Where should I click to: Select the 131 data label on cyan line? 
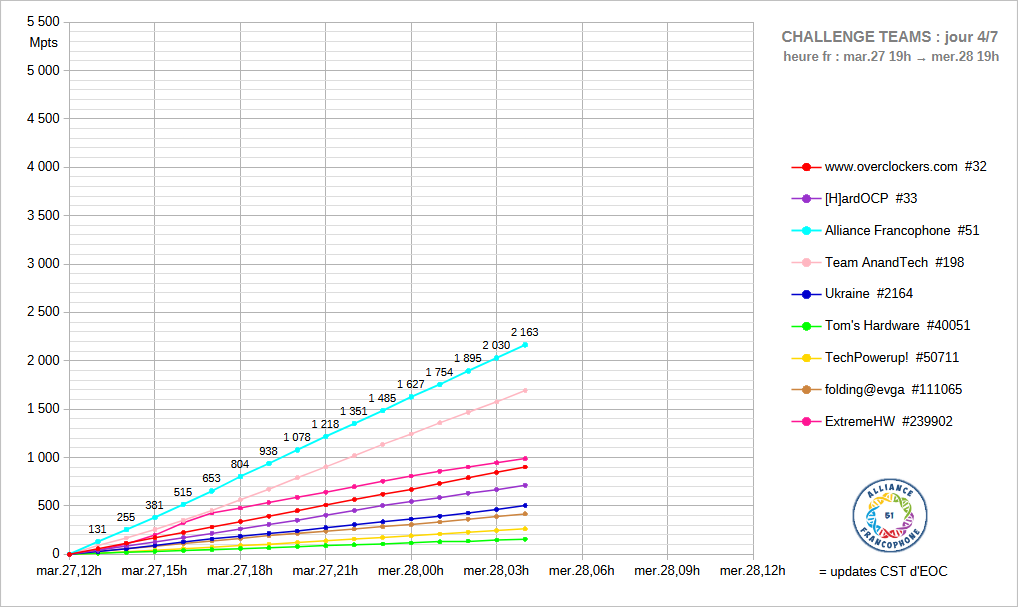tap(97, 529)
